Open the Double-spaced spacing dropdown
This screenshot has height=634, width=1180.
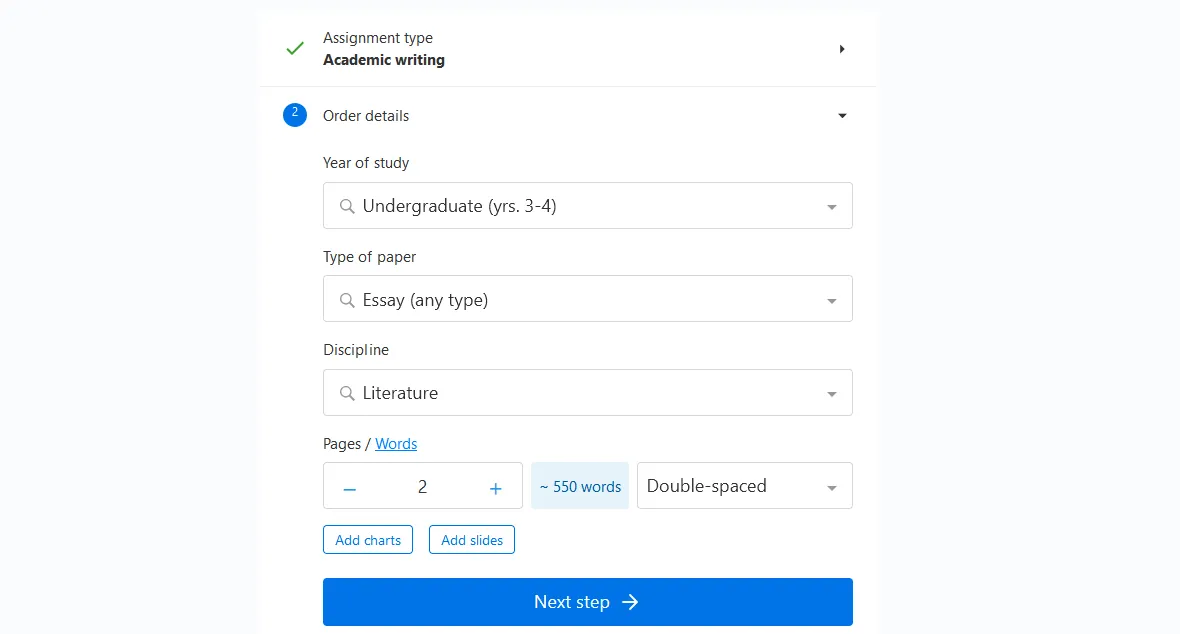tap(744, 486)
